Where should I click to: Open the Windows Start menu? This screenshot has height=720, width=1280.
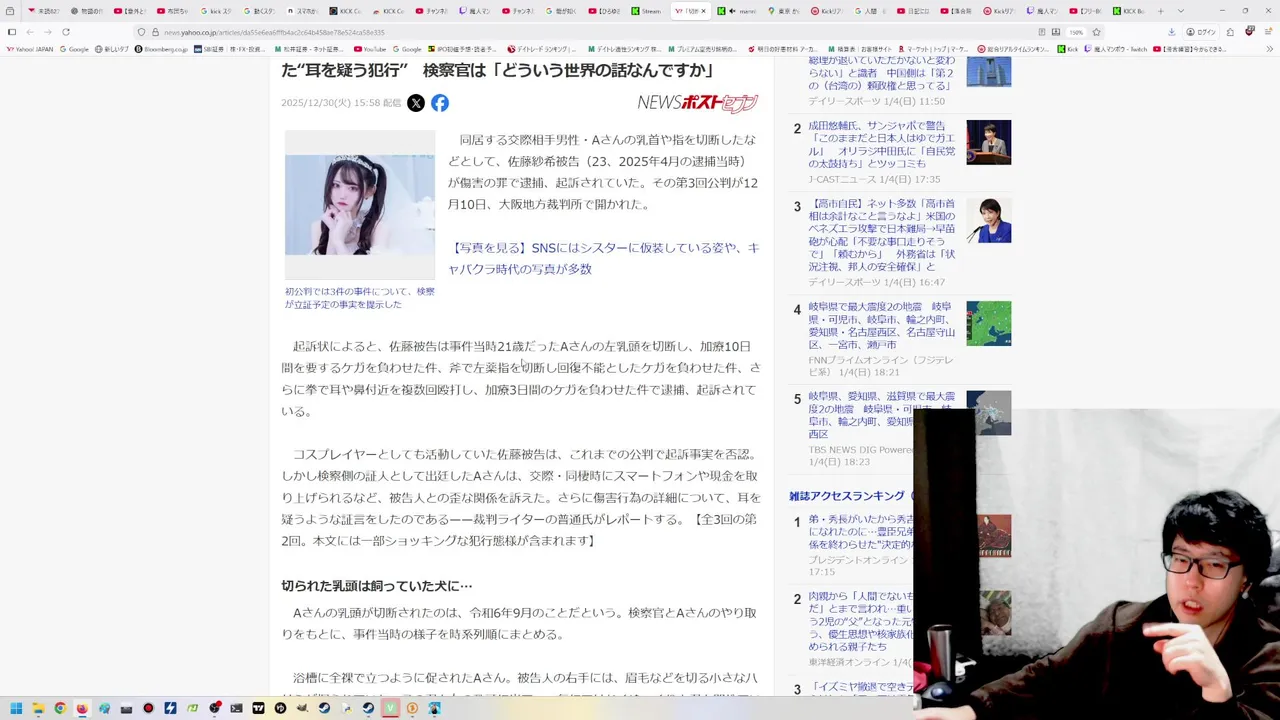16,708
